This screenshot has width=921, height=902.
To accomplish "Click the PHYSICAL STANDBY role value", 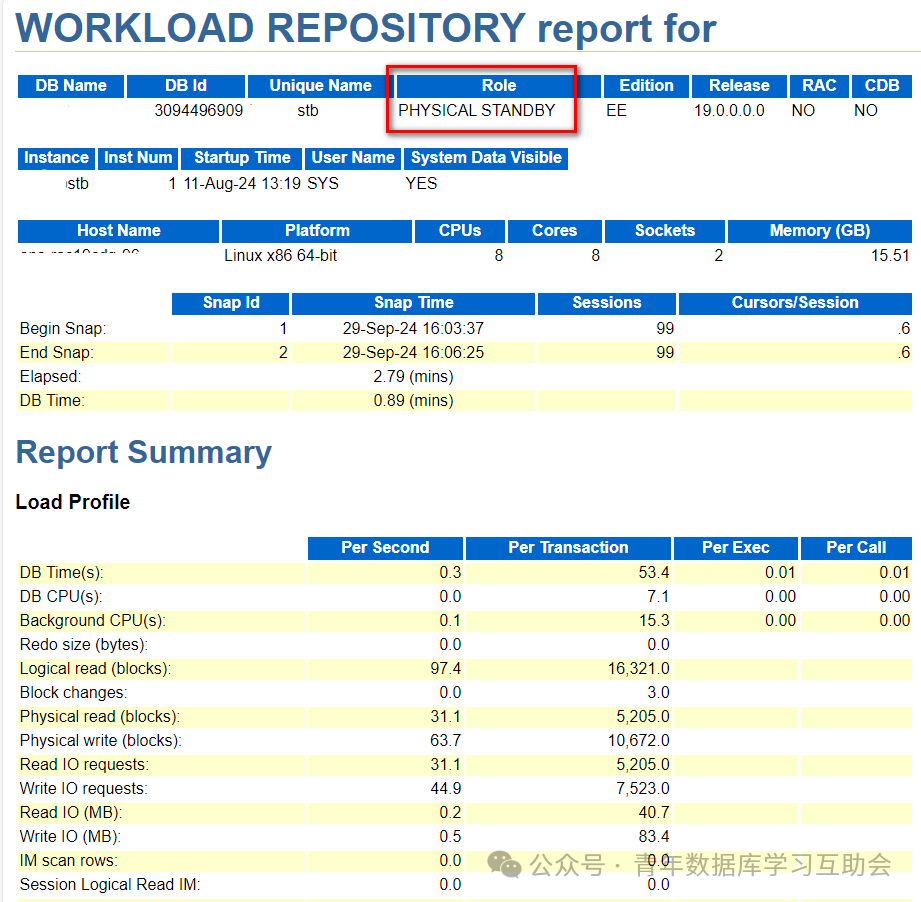I will [476, 110].
